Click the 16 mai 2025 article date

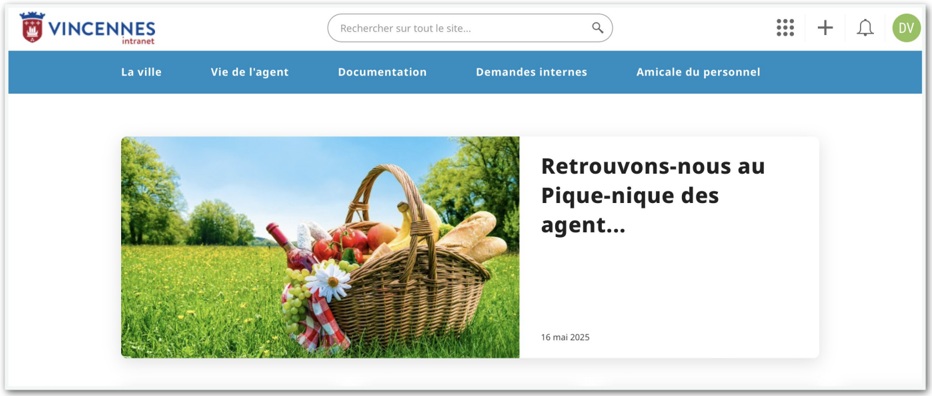point(565,337)
